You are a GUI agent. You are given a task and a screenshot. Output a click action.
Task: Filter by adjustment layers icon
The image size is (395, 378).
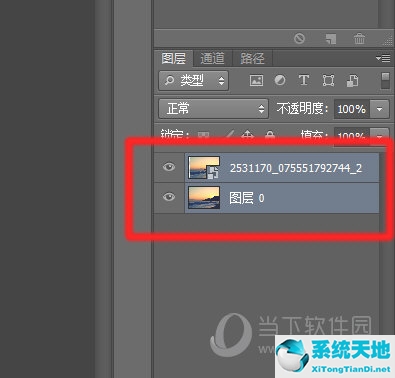(x=280, y=80)
